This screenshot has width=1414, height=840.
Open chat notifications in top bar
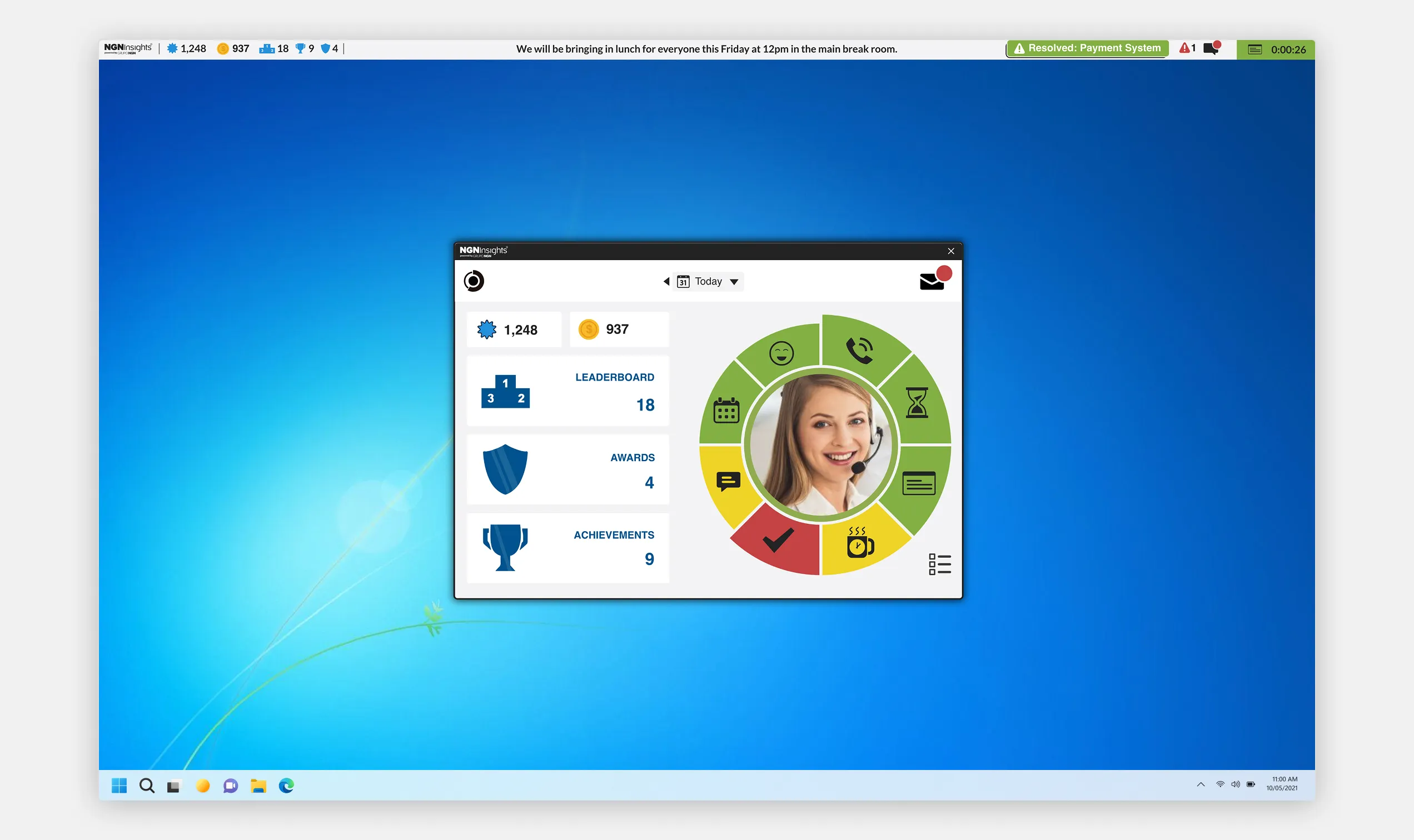click(x=1212, y=48)
